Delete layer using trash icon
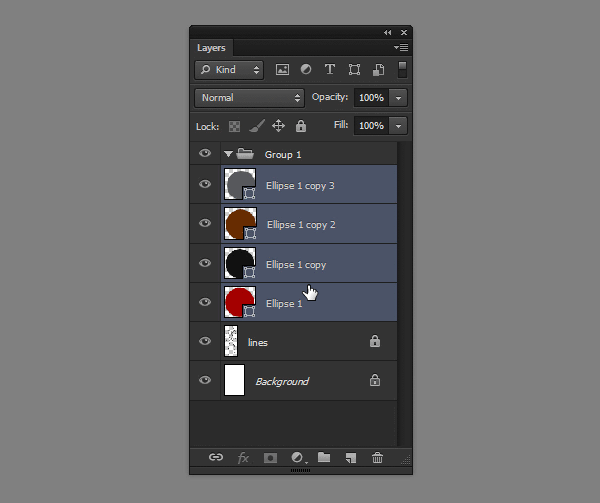 pyautogui.click(x=377, y=457)
